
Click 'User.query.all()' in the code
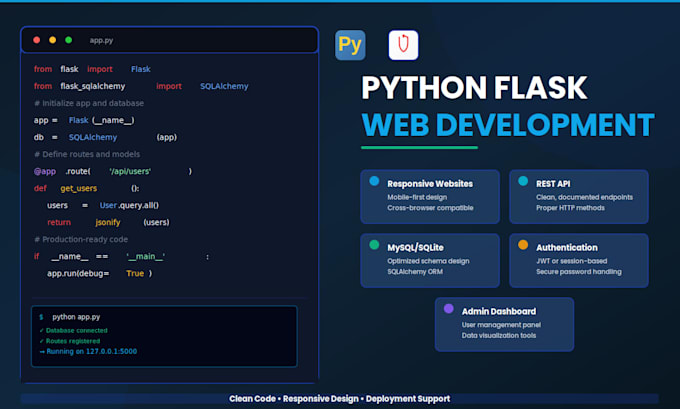[129, 205]
